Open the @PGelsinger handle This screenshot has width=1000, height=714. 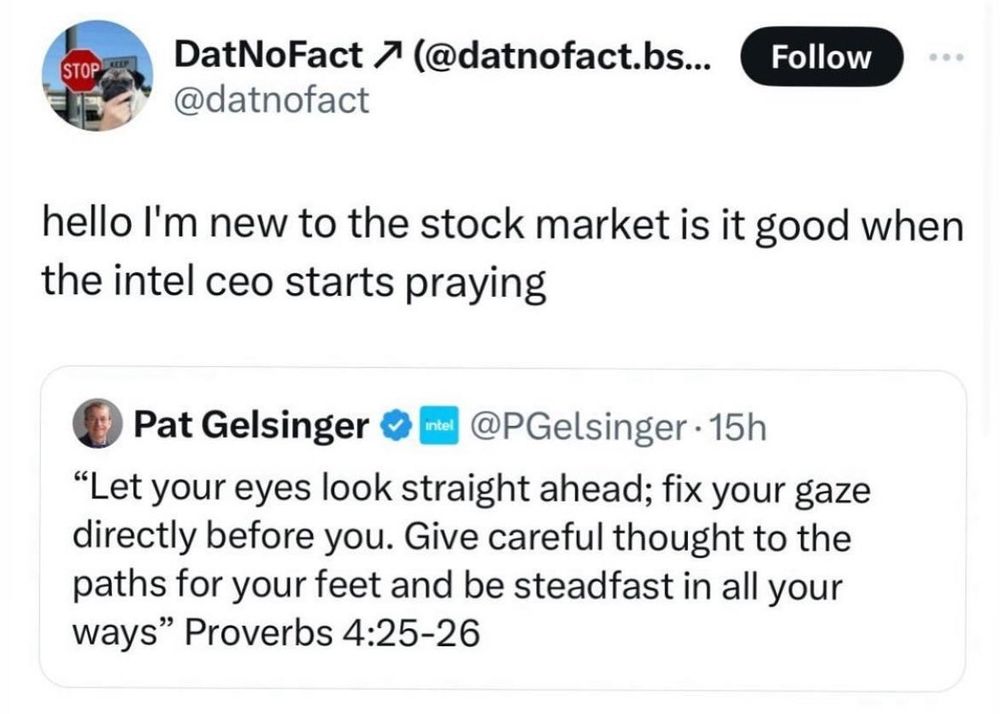point(582,427)
